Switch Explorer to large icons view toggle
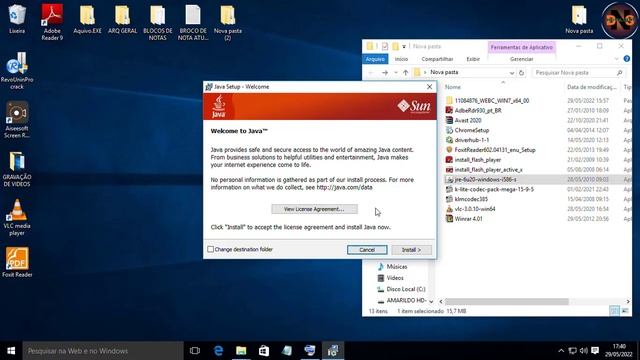 click(x=625, y=311)
